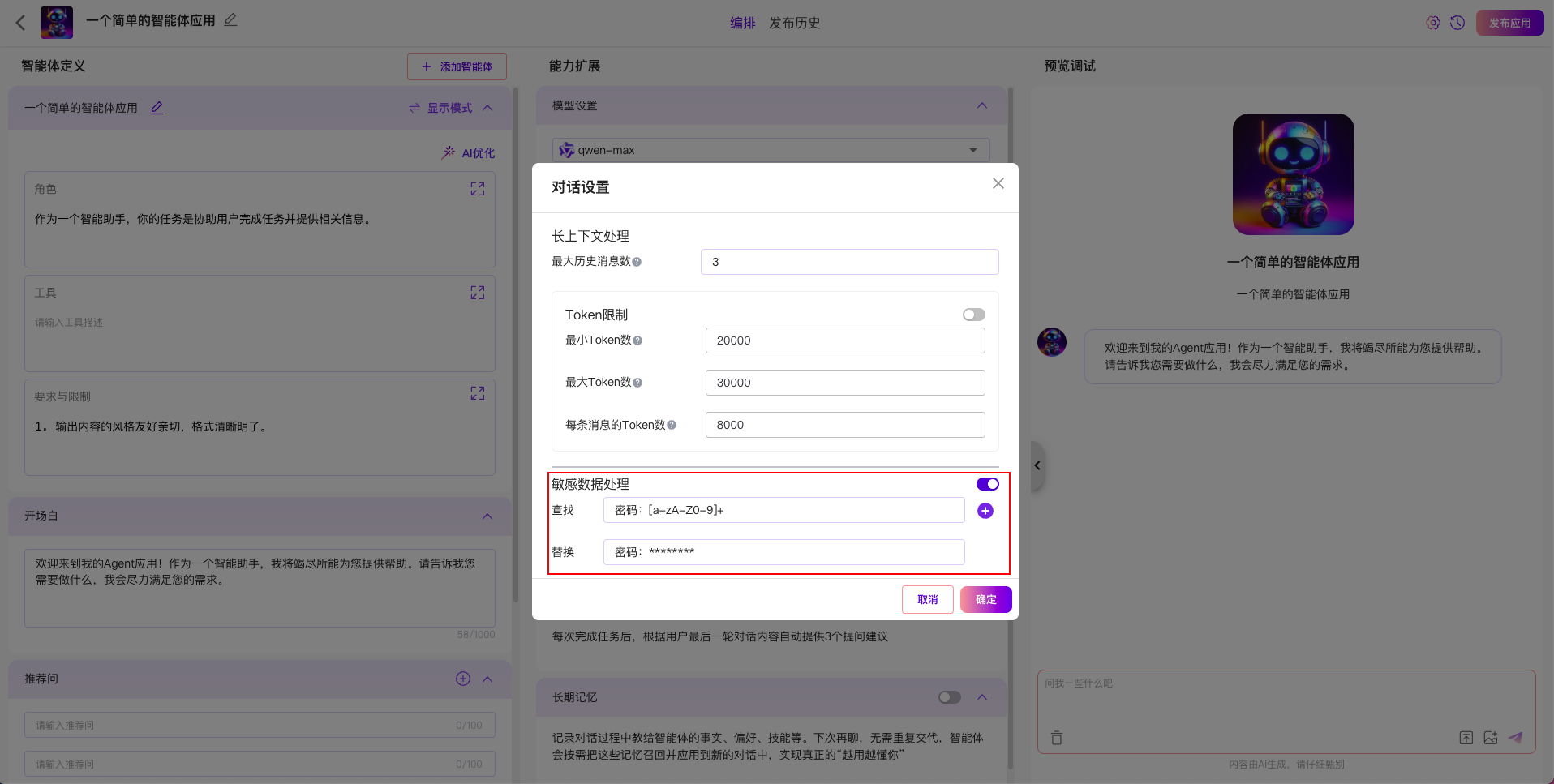Image resolution: width=1554 pixels, height=784 pixels.
Task: Switch to the 编排 tab
Action: pyautogui.click(x=743, y=23)
